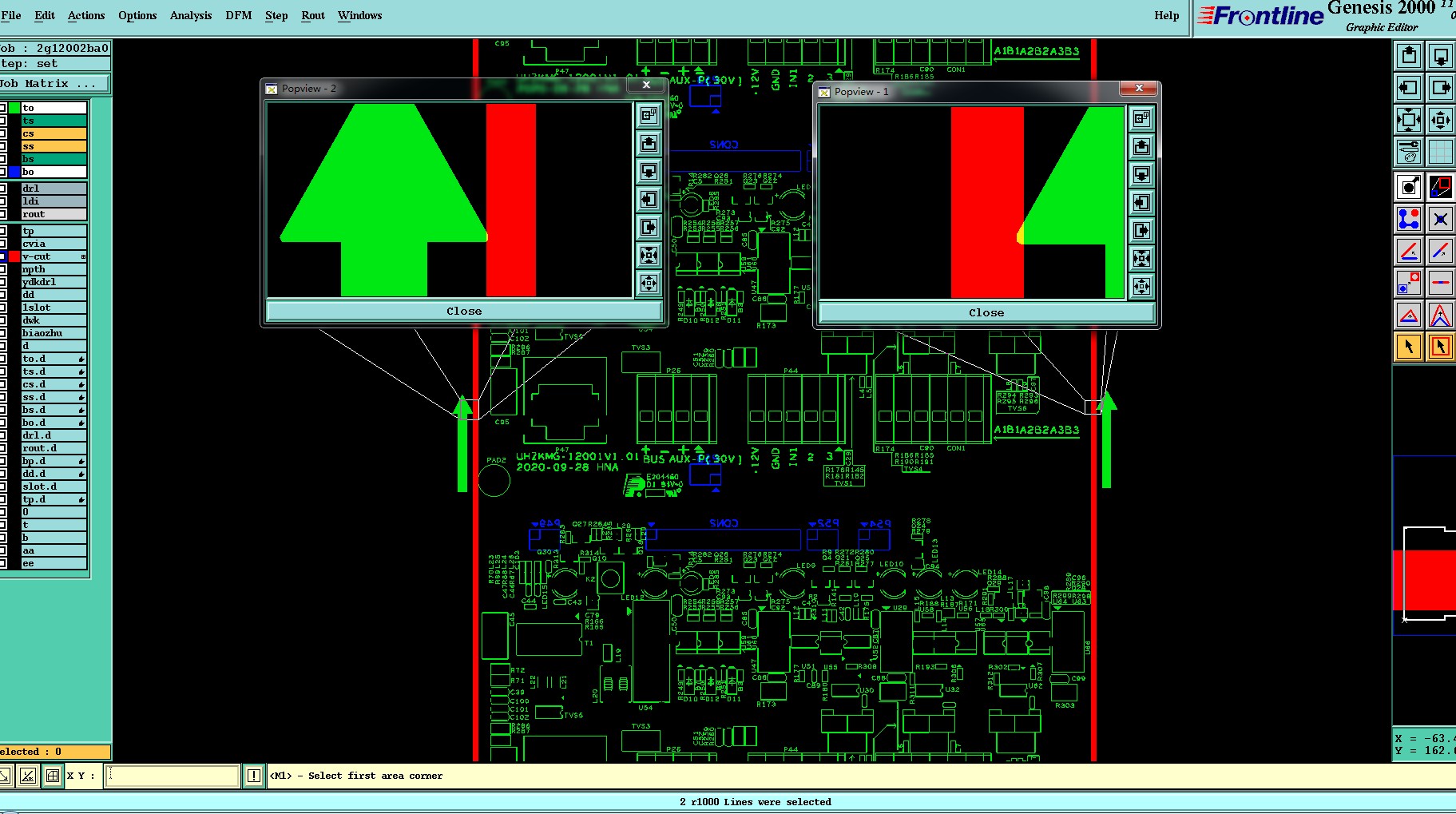Click the zoom-out expand icon in main toolbar
This screenshot has height=814, width=1456.
(1409, 121)
